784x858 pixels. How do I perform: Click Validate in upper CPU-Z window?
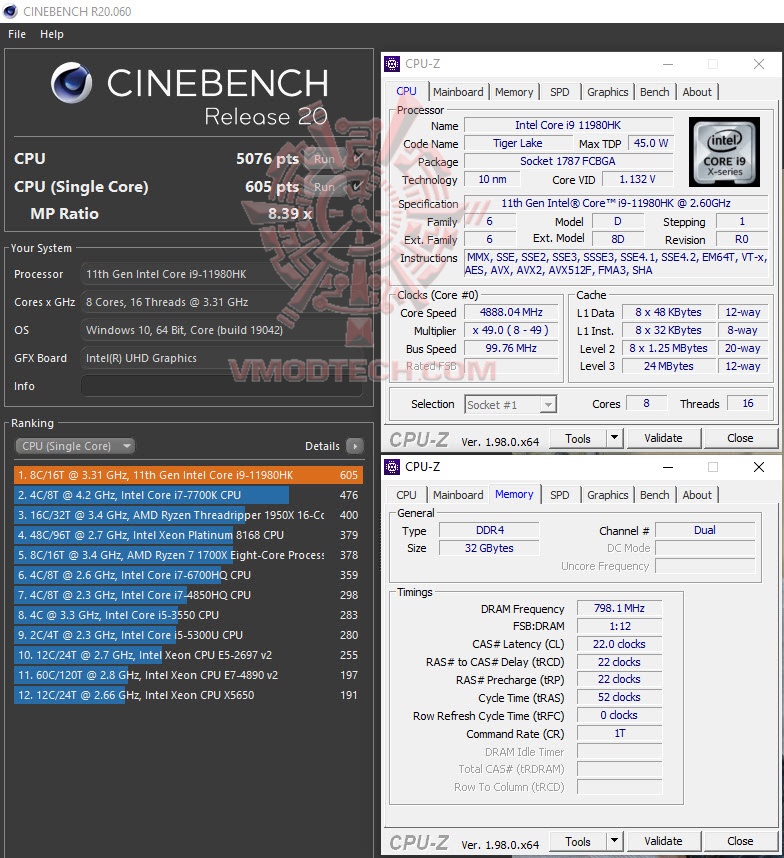coord(663,438)
